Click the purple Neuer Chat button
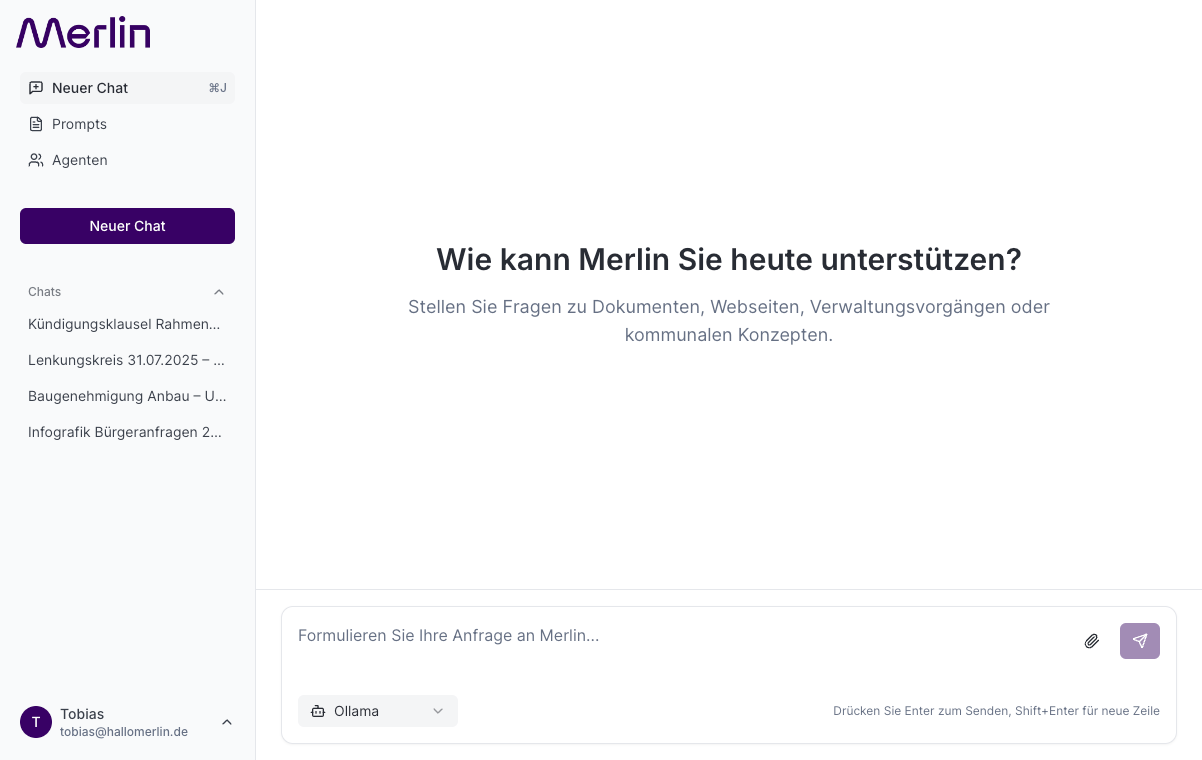The width and height of the screenshot is (1202, 760). pos(127,226)
